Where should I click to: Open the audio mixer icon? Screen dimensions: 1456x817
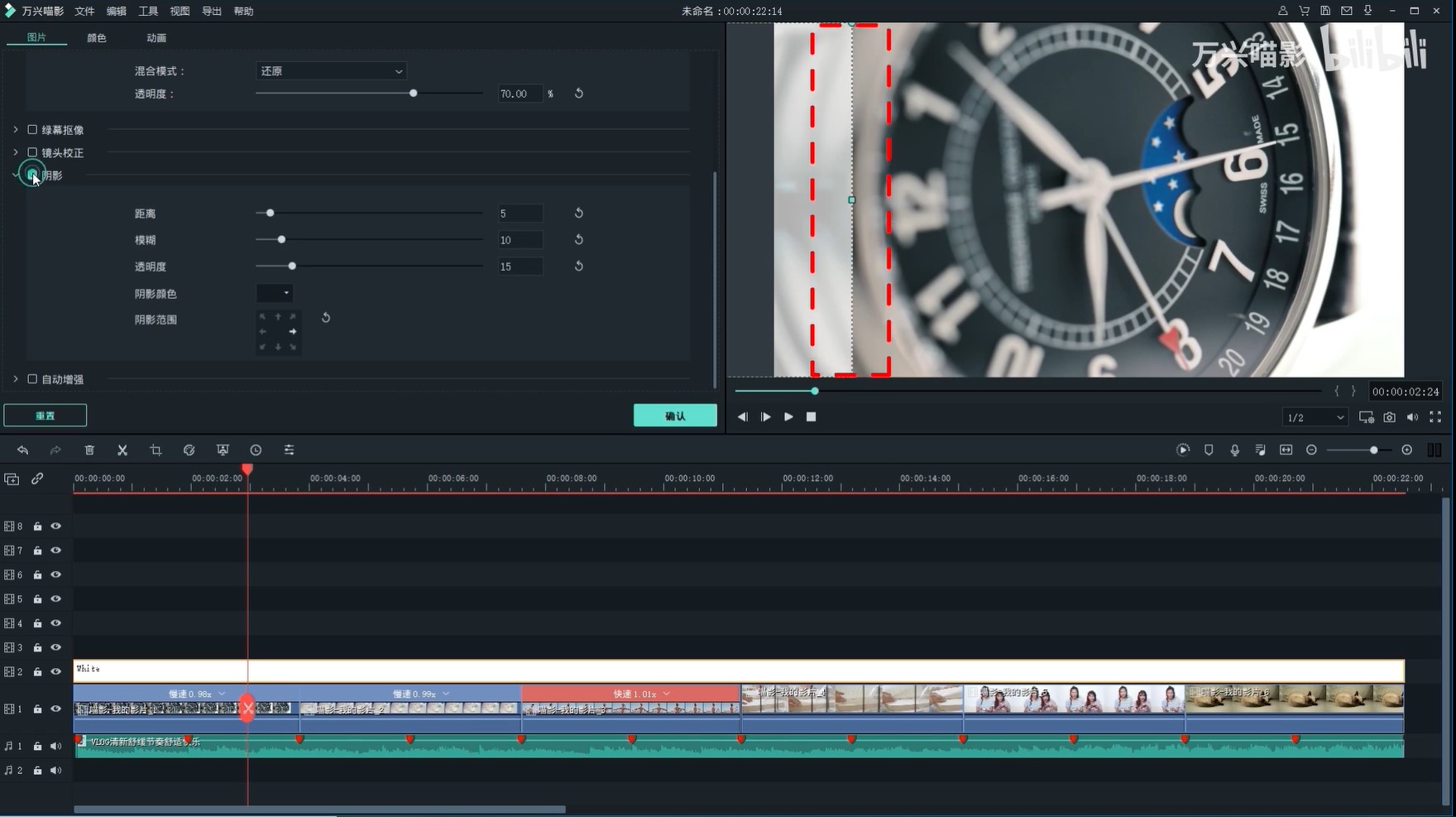point(1260,450)
